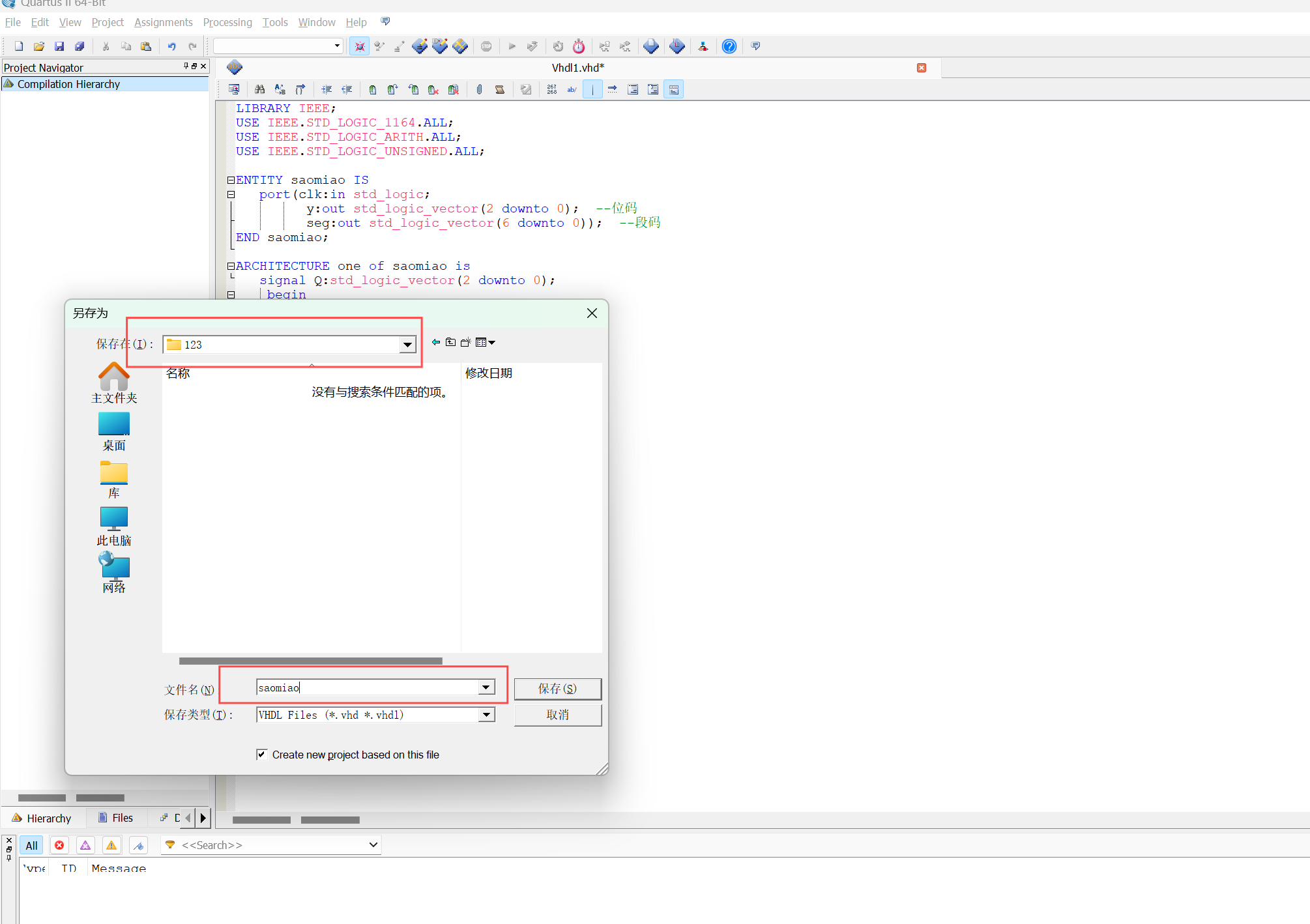Click the Open file toolbar icon
The width and height of the screenshot is (1310, 924).
point(39,46)
